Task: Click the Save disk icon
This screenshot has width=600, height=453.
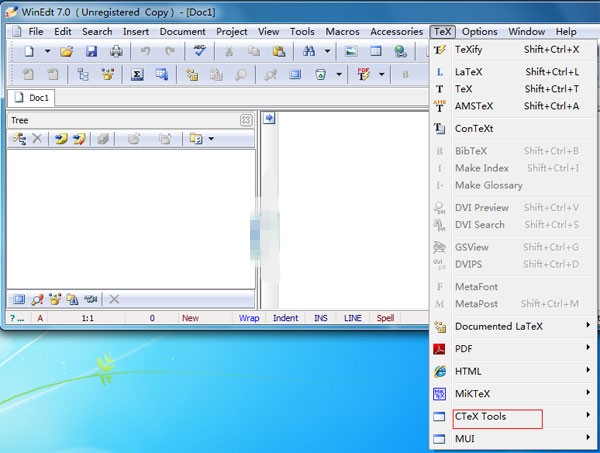Action: (91, 51)
